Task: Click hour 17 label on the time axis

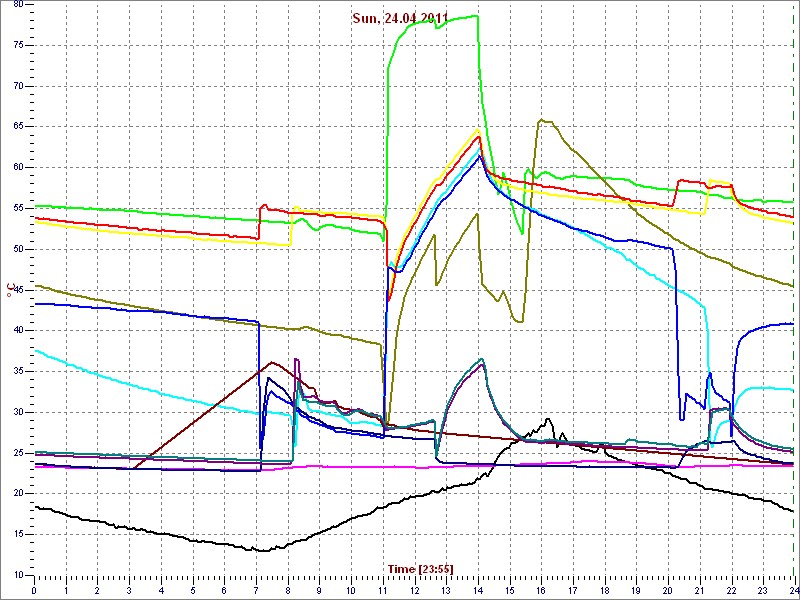Action: pos(572,591)
